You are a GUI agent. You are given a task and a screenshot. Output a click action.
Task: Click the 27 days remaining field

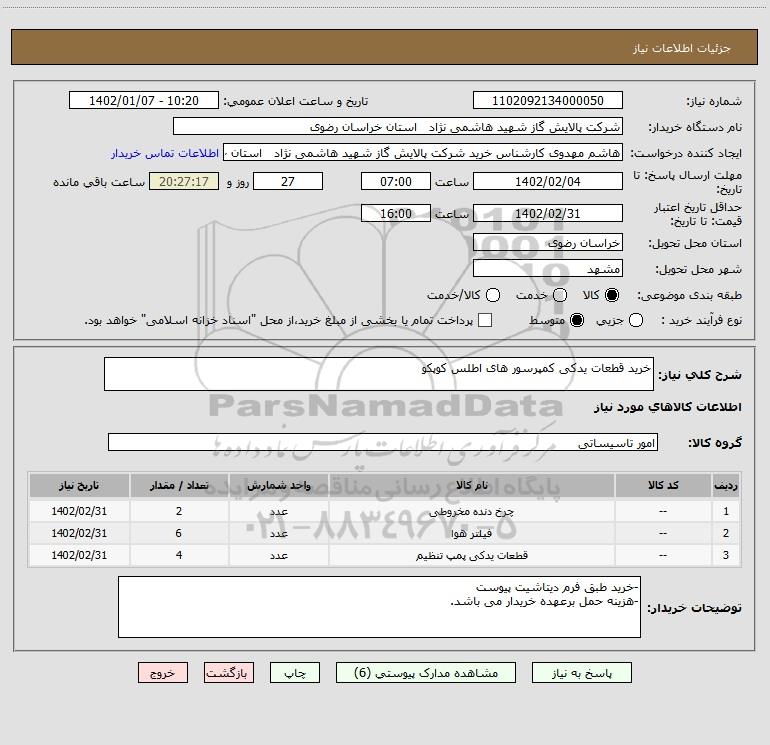tap(288, 181)
